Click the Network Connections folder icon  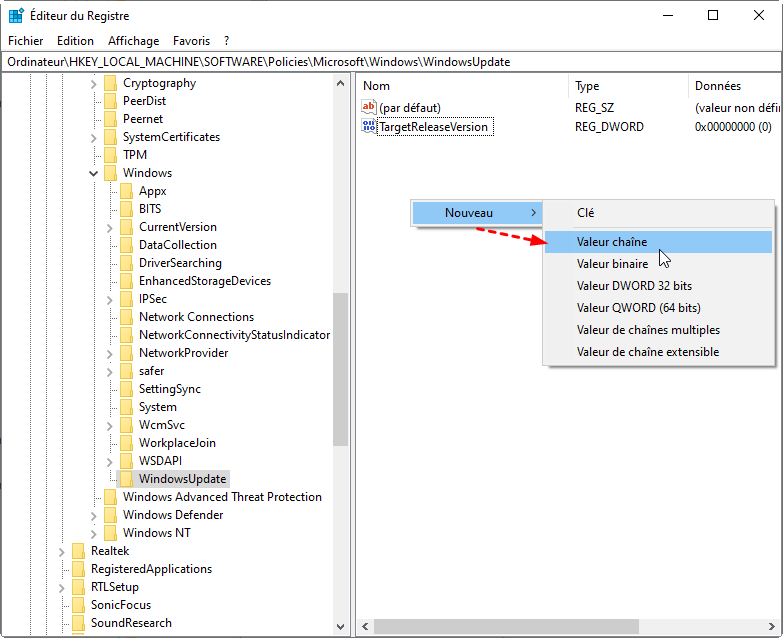tap(126, 317)
